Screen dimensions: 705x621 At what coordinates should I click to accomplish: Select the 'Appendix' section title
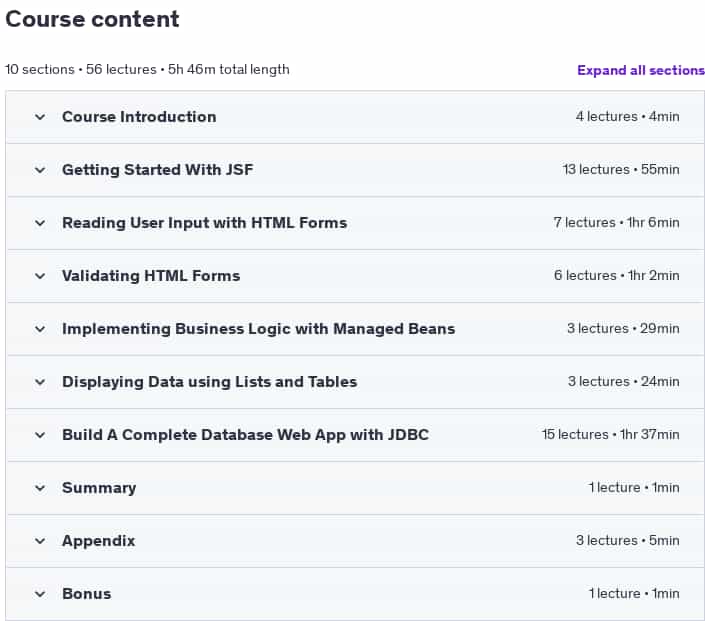(98, 541)
